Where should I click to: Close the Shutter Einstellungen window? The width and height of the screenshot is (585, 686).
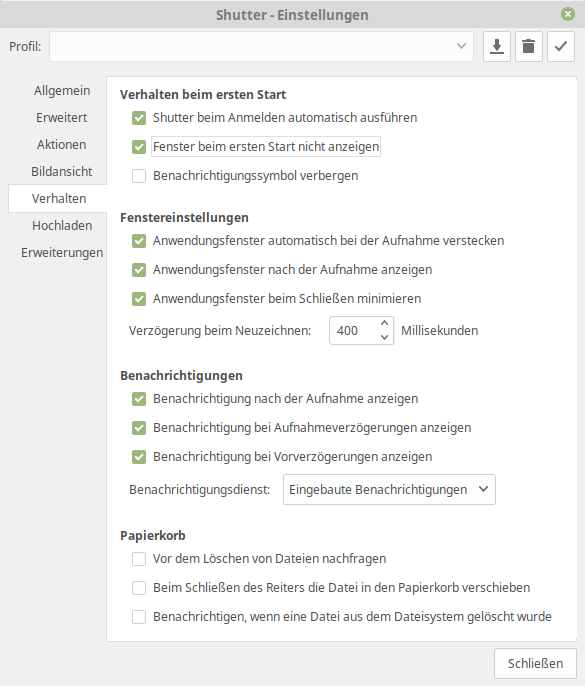(x=568, y=14)
